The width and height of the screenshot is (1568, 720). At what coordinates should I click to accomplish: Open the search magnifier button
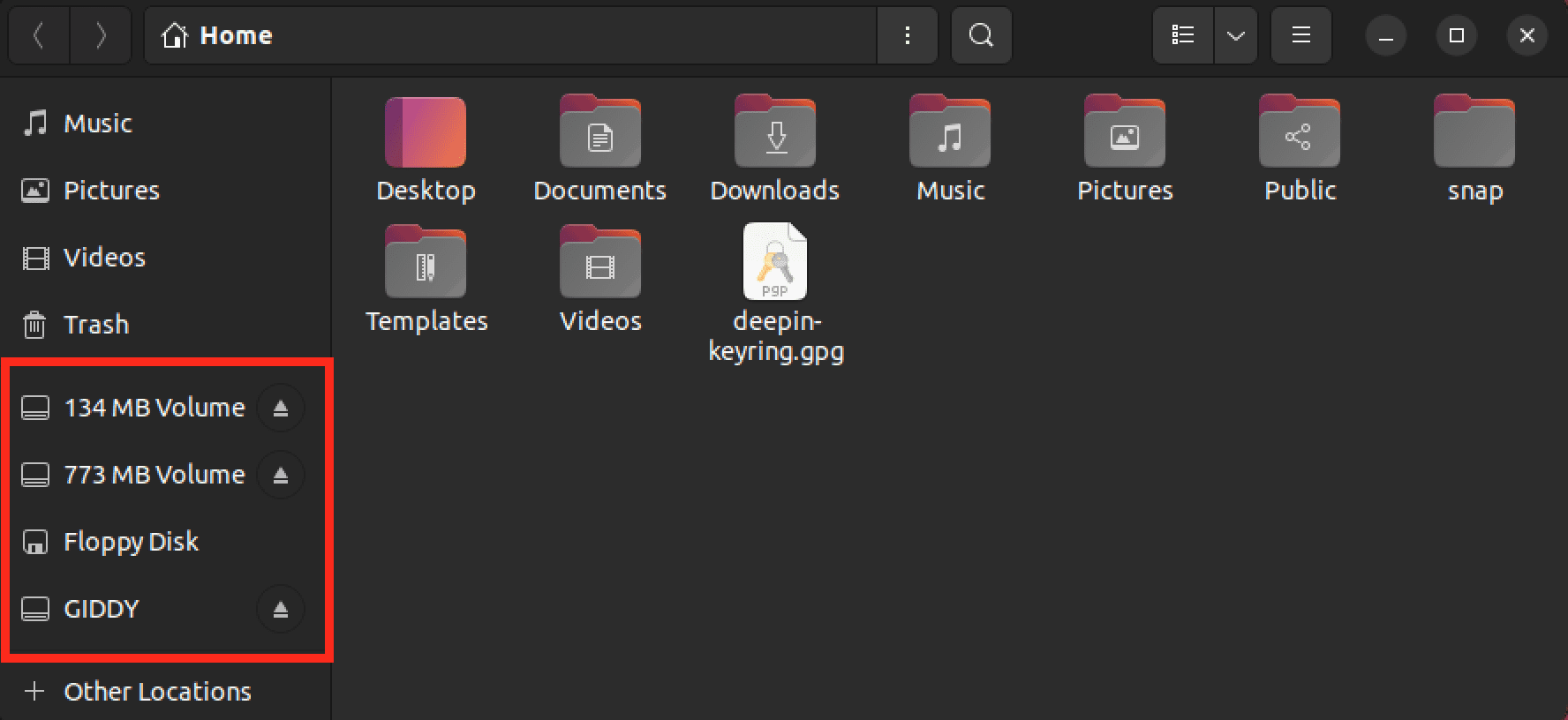(981, 35)
